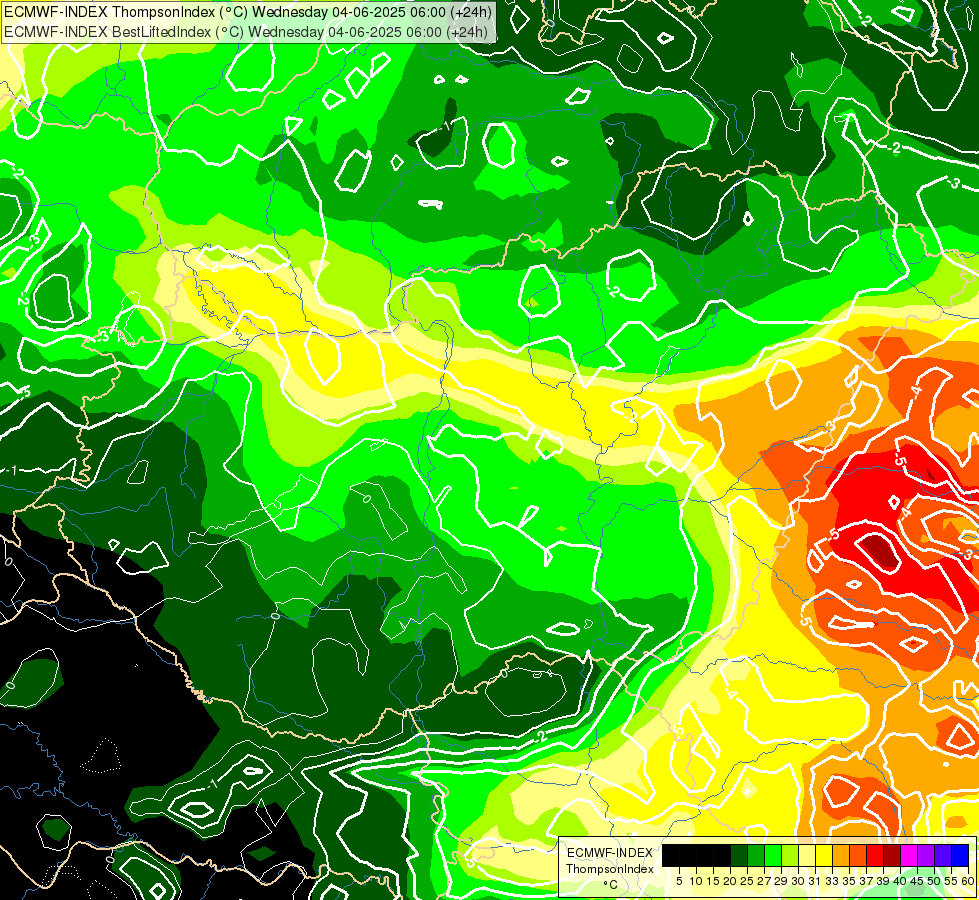Click the BestLiftedIndex title line at top

tap(245, 32)
